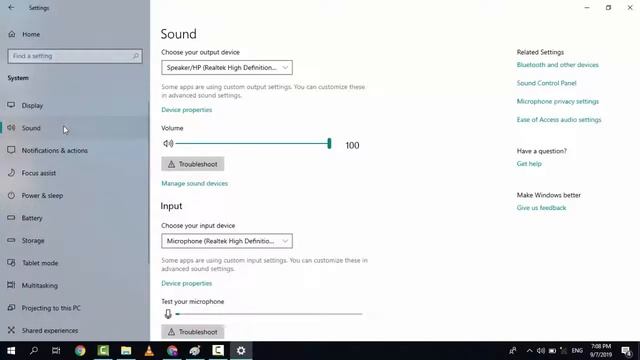
Task: Click the output Troubleshoot button
Action: [193, 164]
